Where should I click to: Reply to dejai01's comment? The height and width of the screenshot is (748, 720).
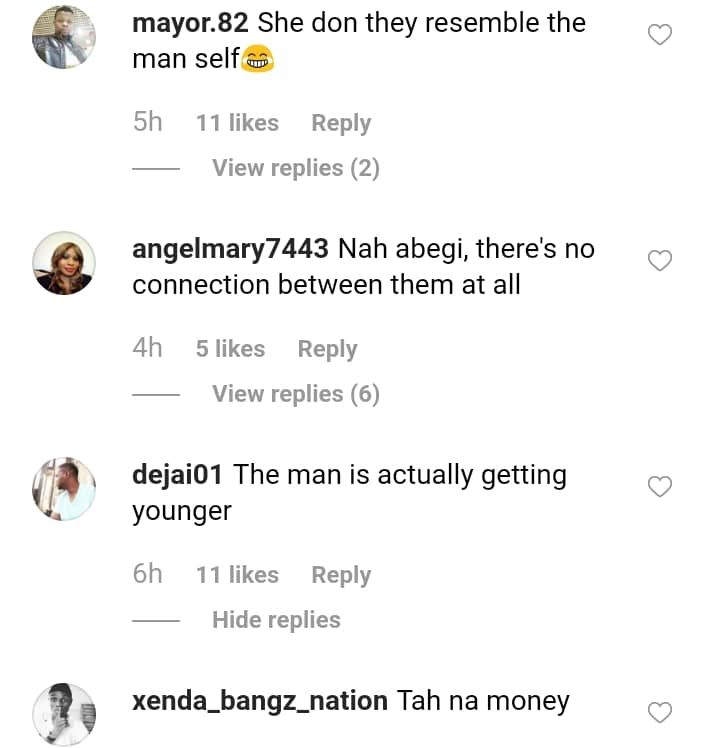(341, 575)
